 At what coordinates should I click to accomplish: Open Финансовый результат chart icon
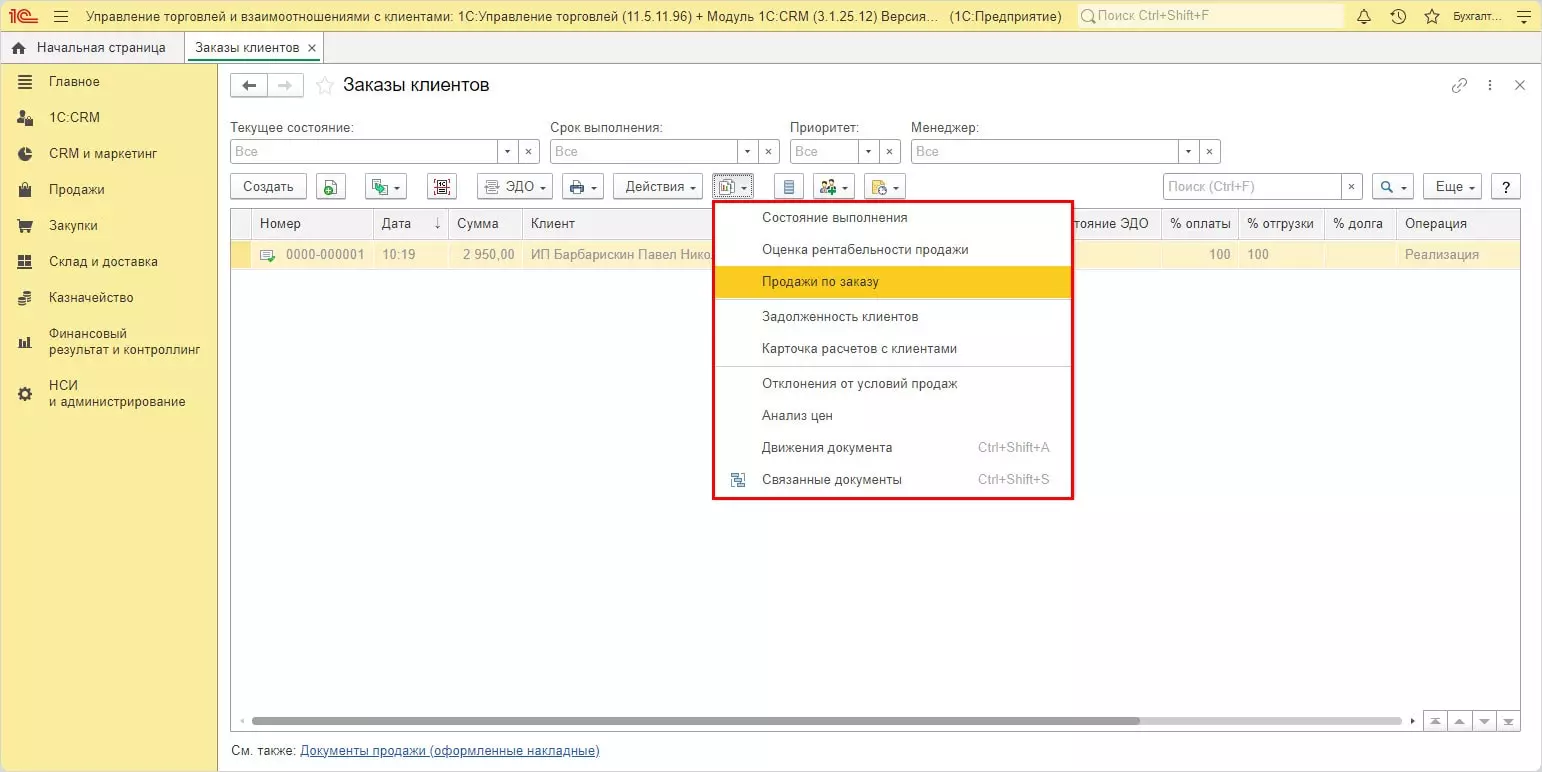coord(26,342)
